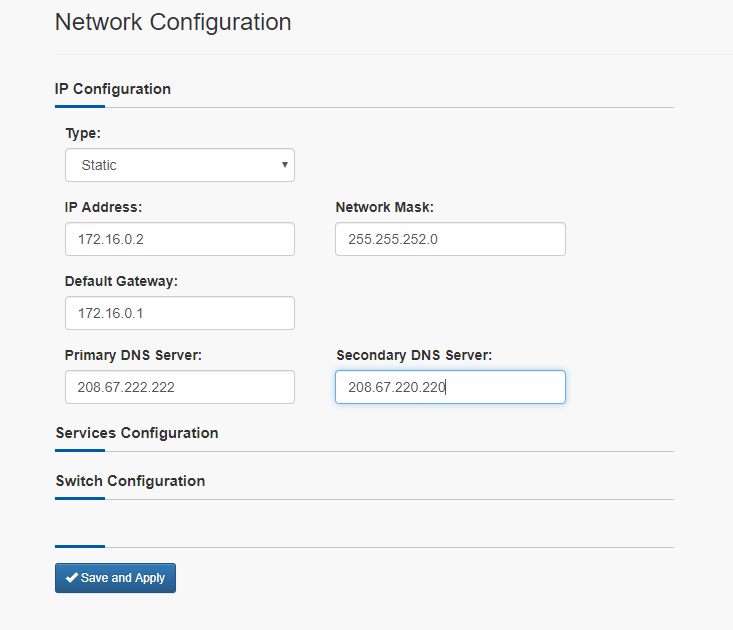Screen dimensions: 733x630
Task: Click the "IP Address:" label
Action: tap(103, 207)
